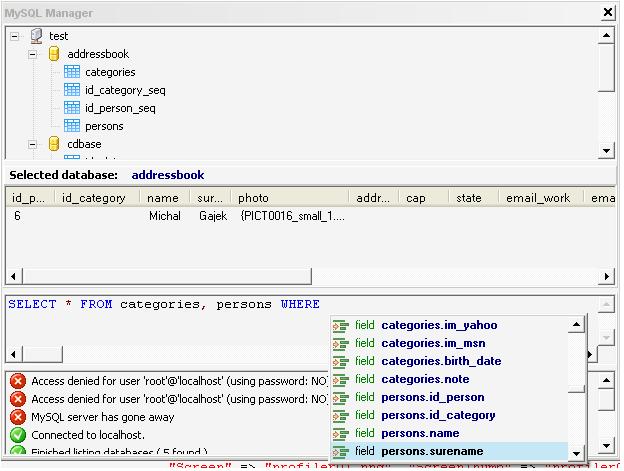Choose categories.im_msn from autocomplete list
The height and width of the screenshot is (471, 624).
tap(450, 343)
